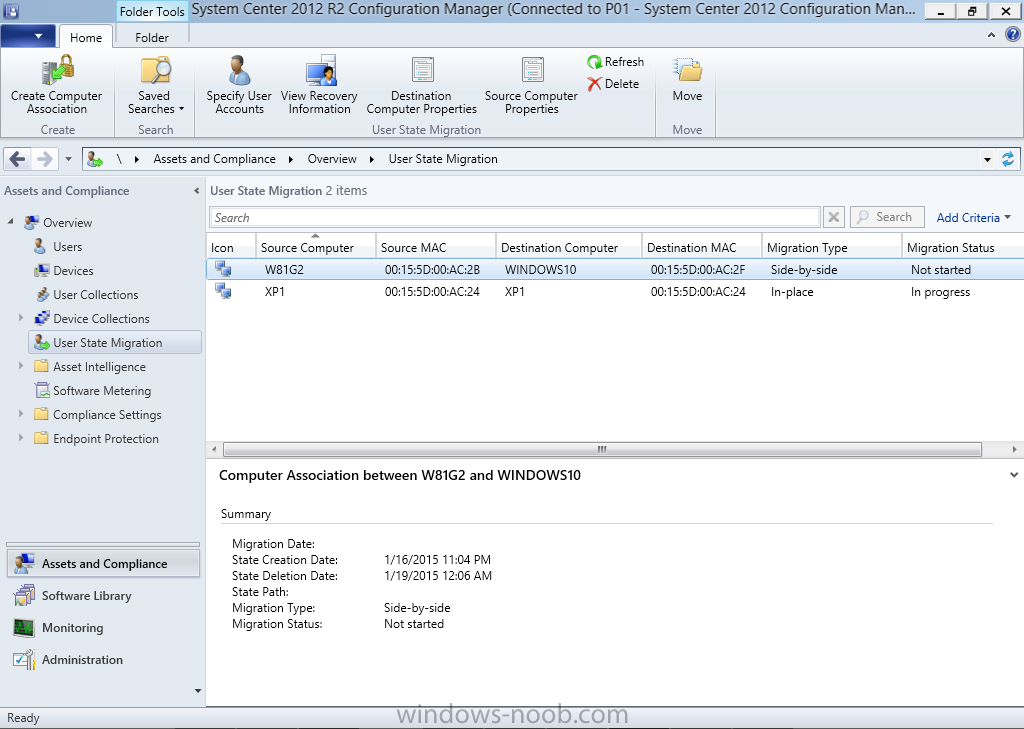The height and width of the screenshot is (729, 1024).
Task: Switch to the Folder ribbon tab
Action: click(x=152, y=37)
